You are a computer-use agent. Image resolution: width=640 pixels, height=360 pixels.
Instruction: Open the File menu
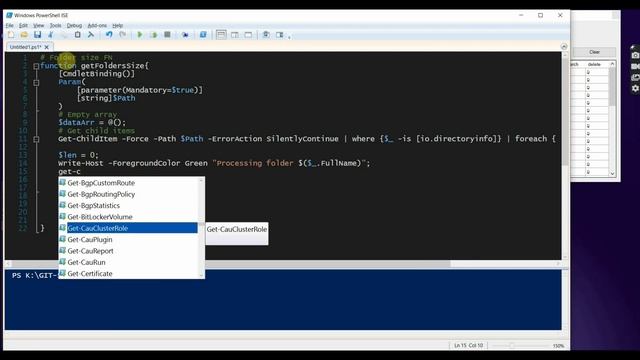[9, 25]
